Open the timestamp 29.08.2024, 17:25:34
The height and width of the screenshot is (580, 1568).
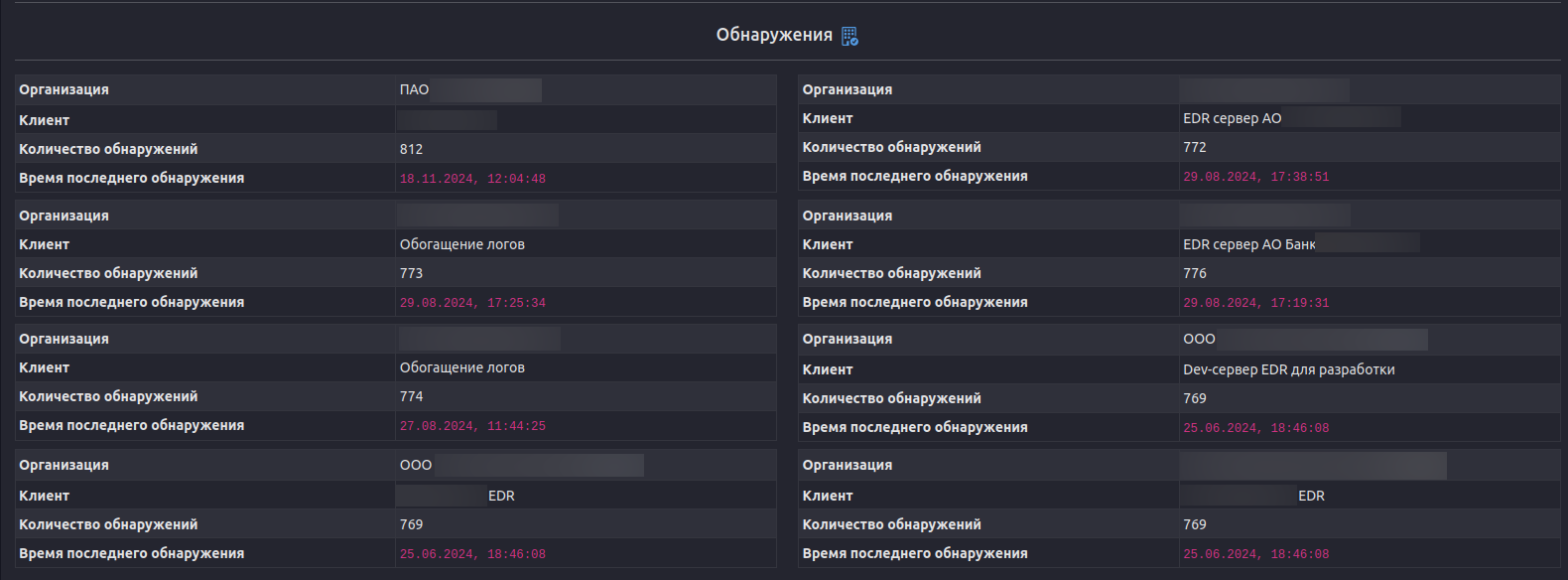(x=472, y=303)
